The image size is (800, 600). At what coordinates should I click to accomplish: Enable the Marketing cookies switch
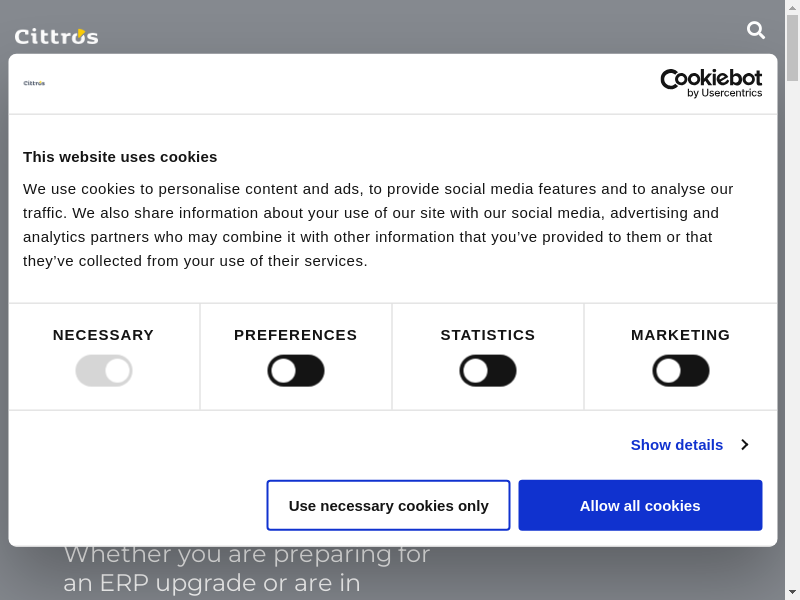coord(681,371)
